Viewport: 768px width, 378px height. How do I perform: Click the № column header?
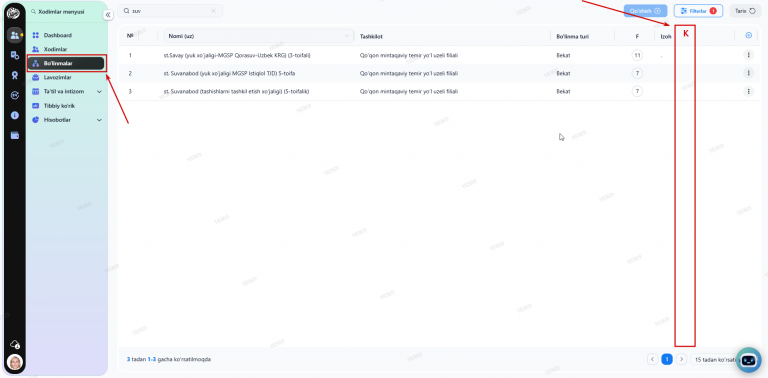pos(130,36)
